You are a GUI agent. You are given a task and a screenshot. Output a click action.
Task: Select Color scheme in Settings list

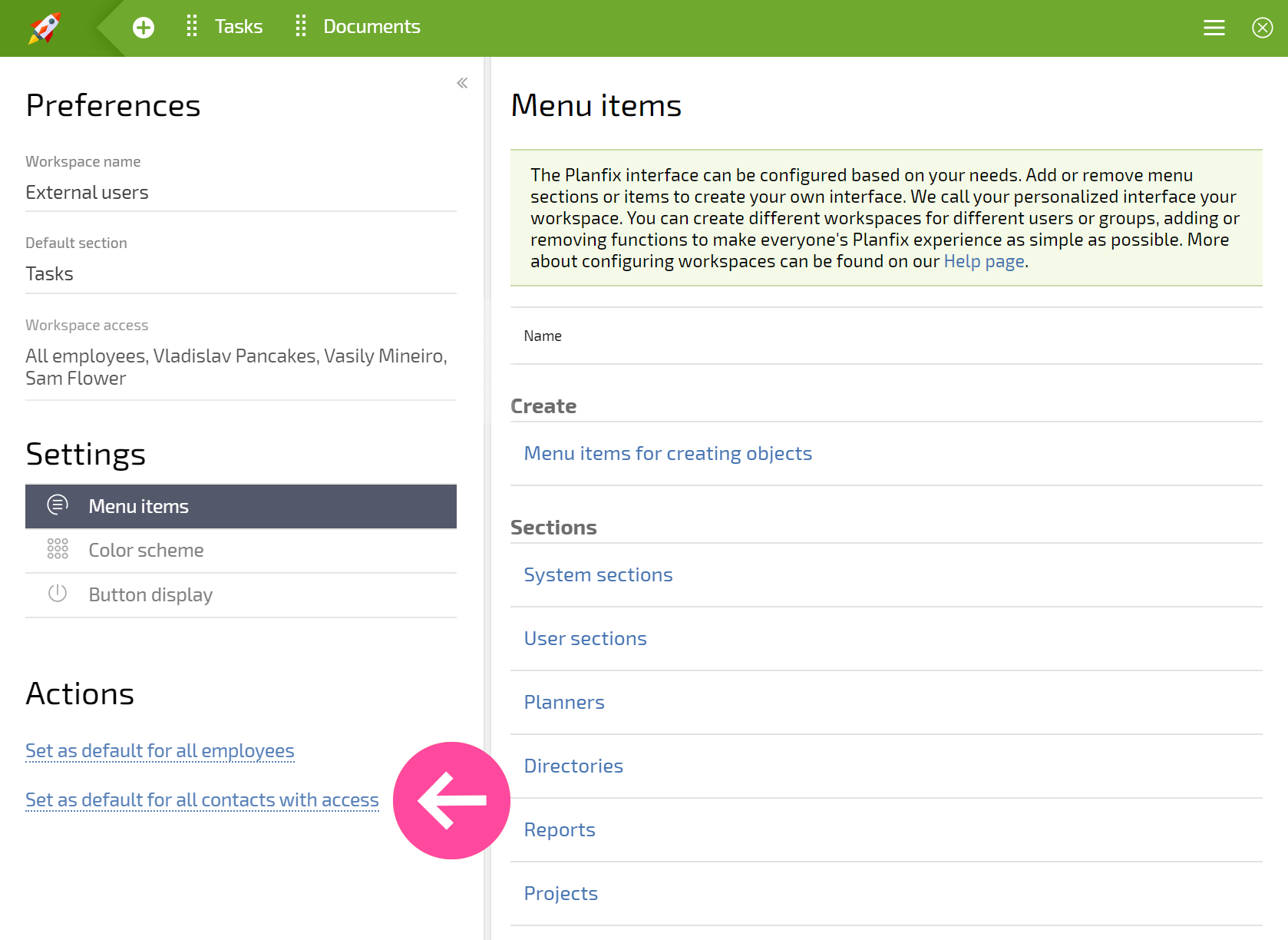tap(241, 551)
